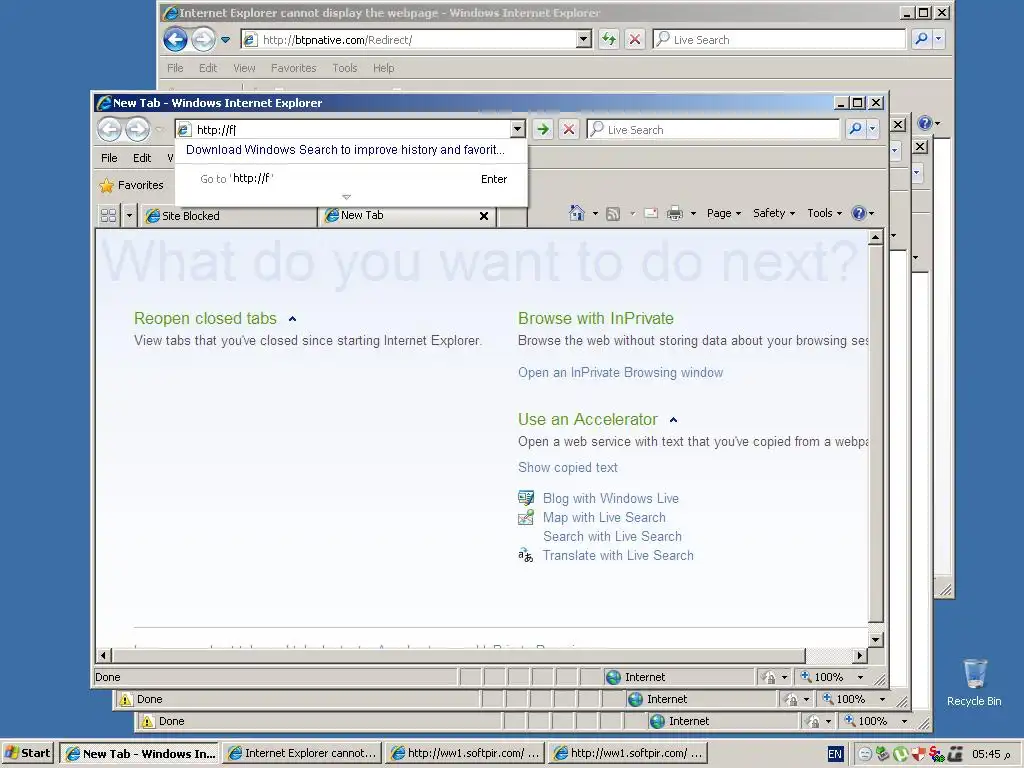
Task: Click the Back button in the New Tab window
Action: coord(110,129)
